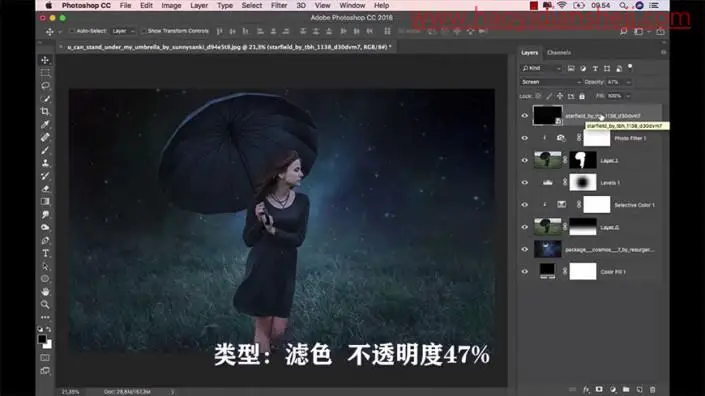Add a layer mask from panel bottom
This screenshot has height=396, width=705.
599,389
